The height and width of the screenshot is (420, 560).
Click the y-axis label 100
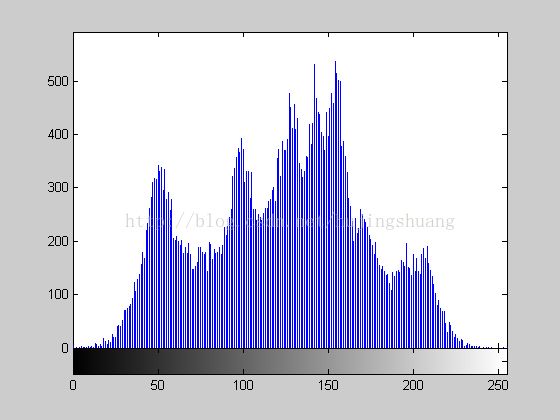(x=58, y=295)
